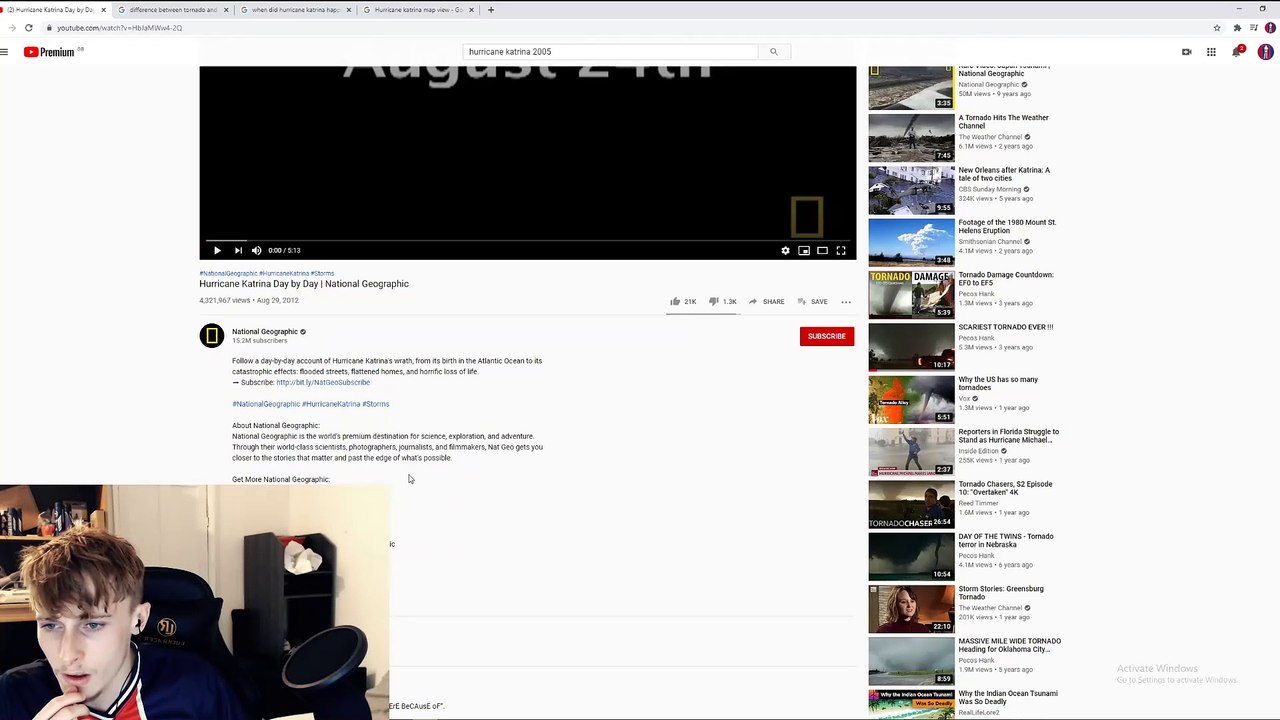Screen dimensions: 1280x720
Task: Bookmark this page star icon
Action: point(1217,28)
